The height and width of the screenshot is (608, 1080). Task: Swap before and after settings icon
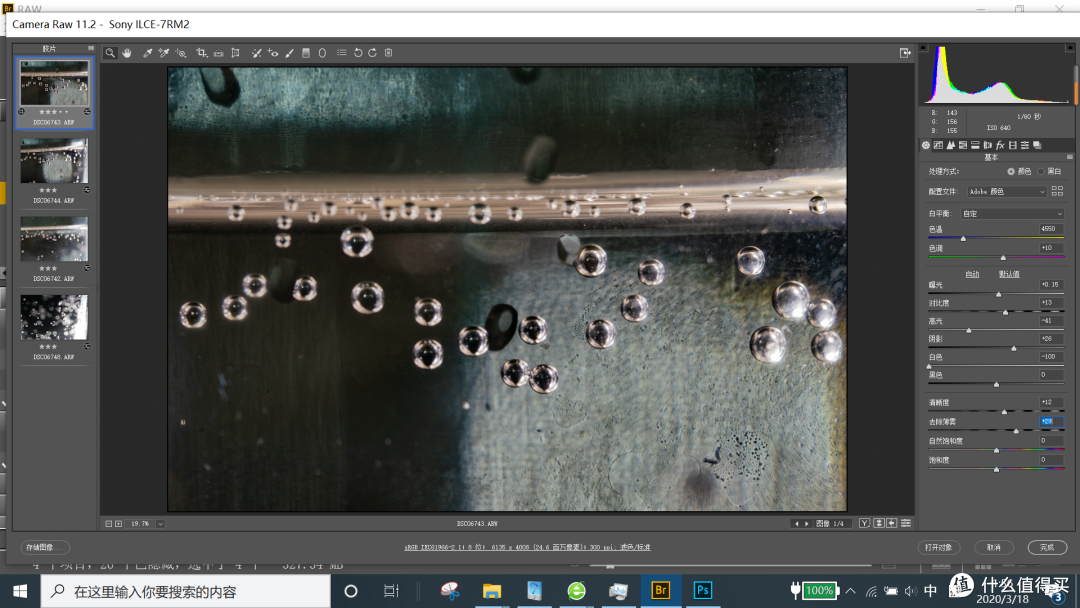(879, 523)
